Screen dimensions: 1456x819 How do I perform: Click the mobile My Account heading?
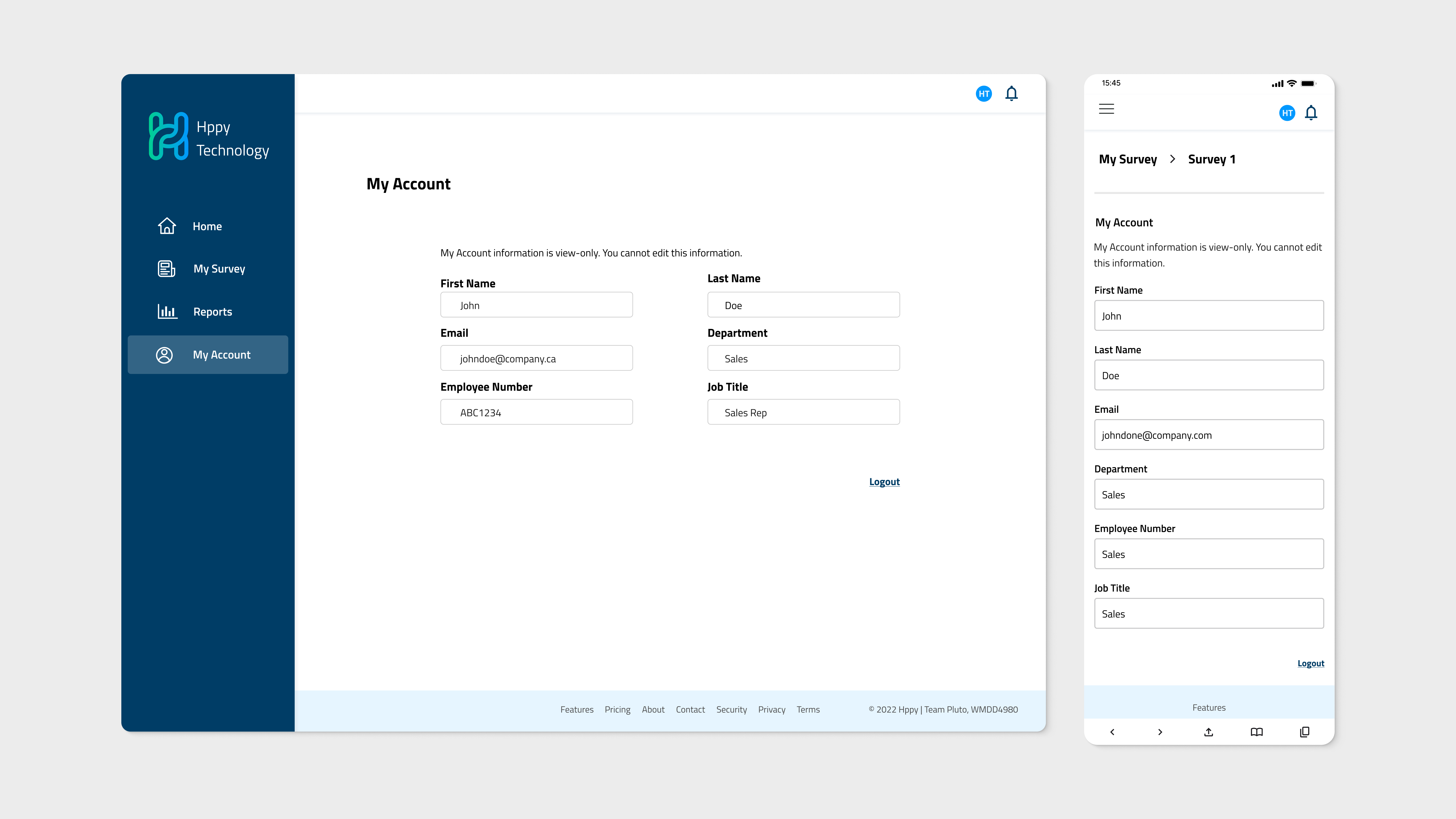[x=1124, y=223]
